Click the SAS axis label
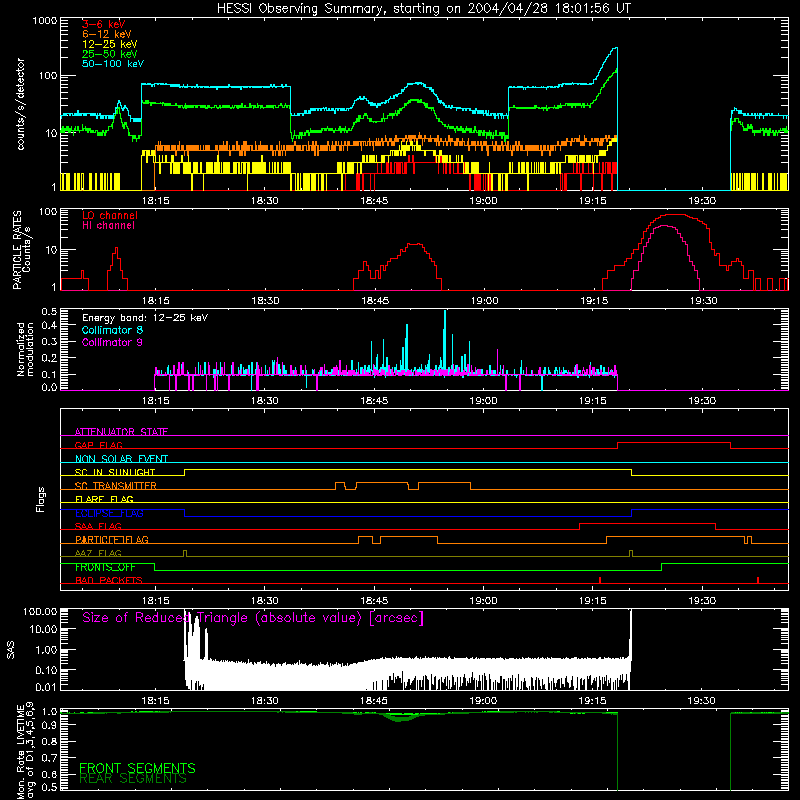The height and width of the screenshot is (800, 800). [x=10, y=650]
